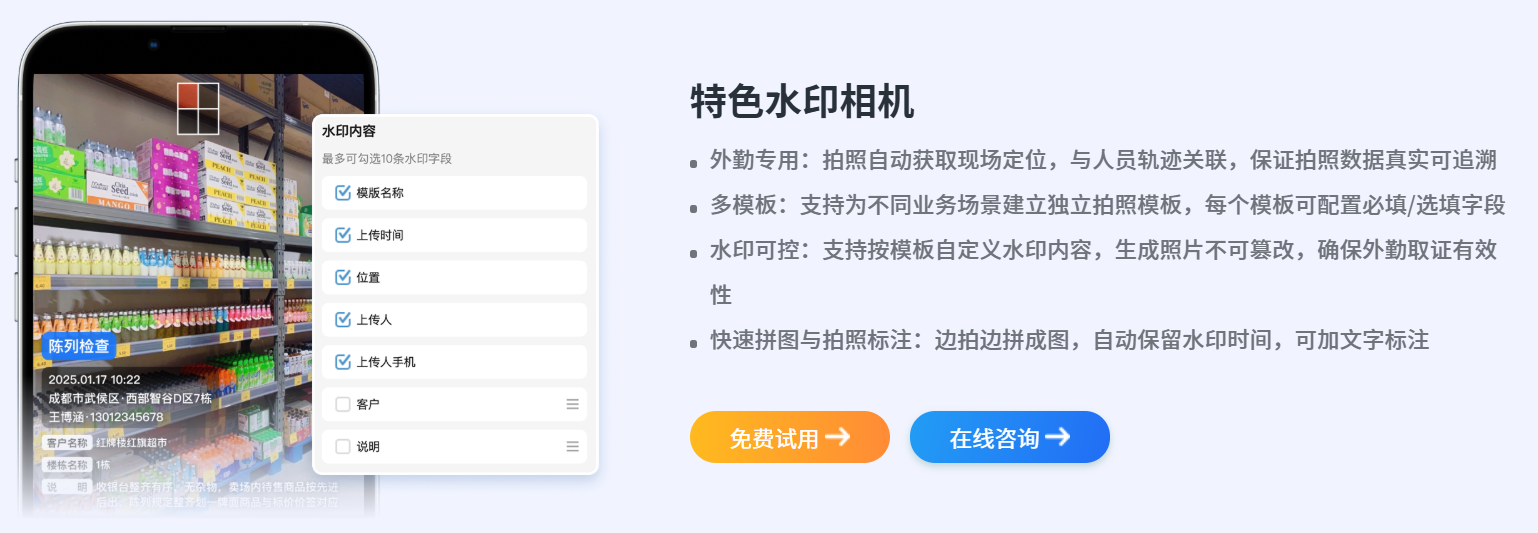The width and height of the screenshot is (1538, 533).
Task: Toggle the 位置 checkbox off
Action: coord(343,277)
